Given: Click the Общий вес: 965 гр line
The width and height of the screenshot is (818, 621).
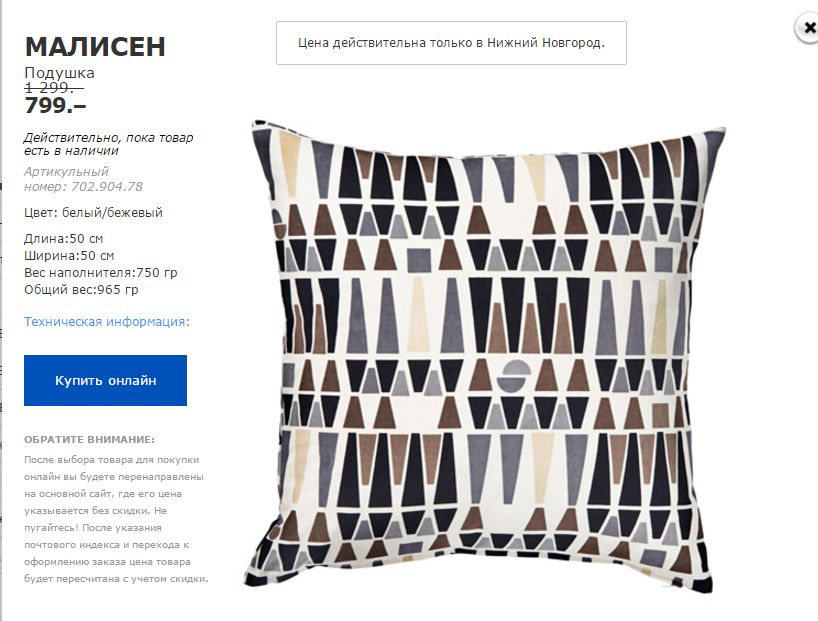Looking at the screenshot, I should coord(81,290).
